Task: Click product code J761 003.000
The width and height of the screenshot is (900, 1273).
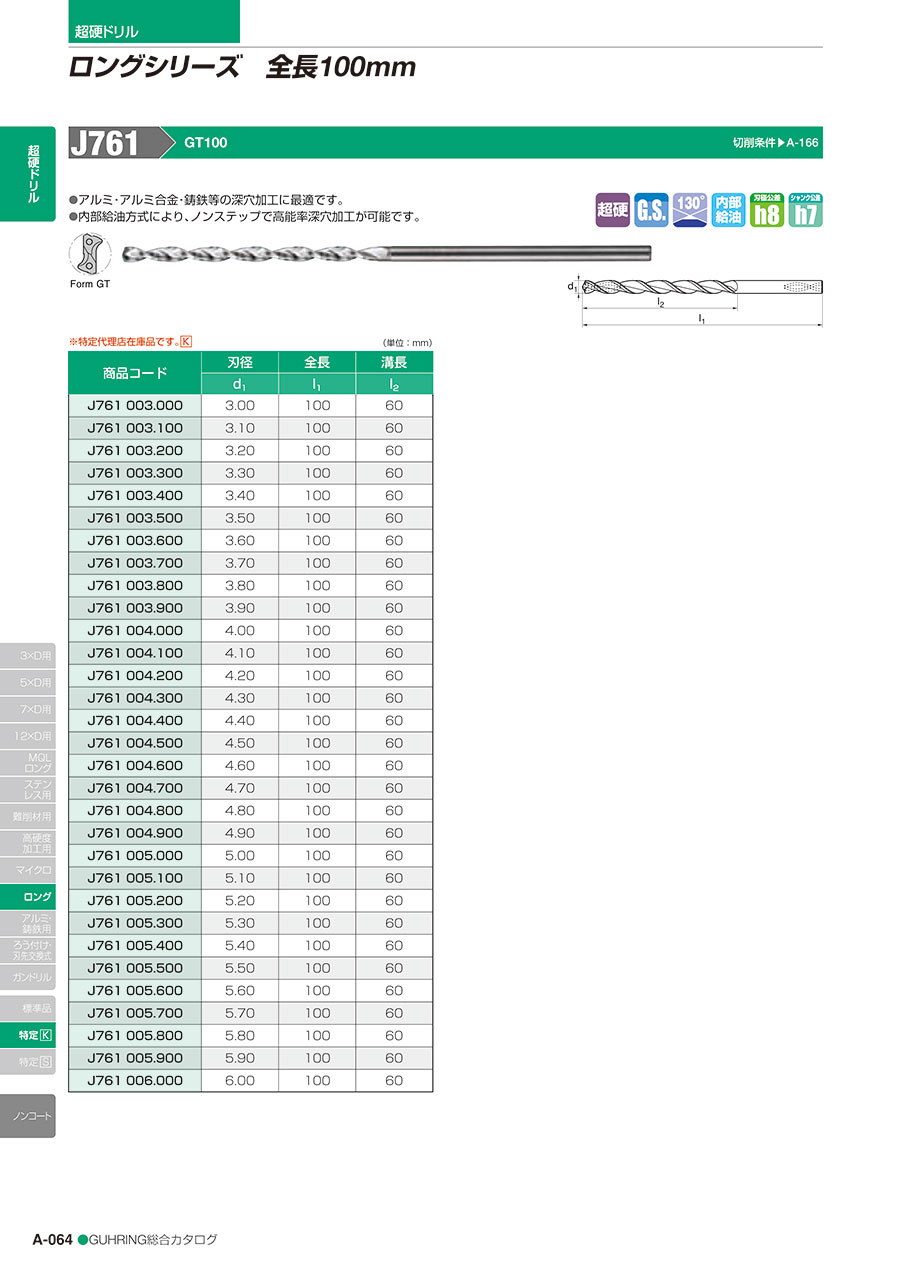Action: tap(135, 406)
